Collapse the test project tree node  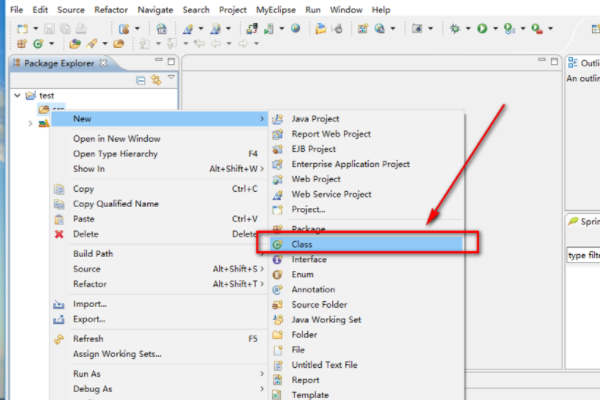tap(17, 96)
